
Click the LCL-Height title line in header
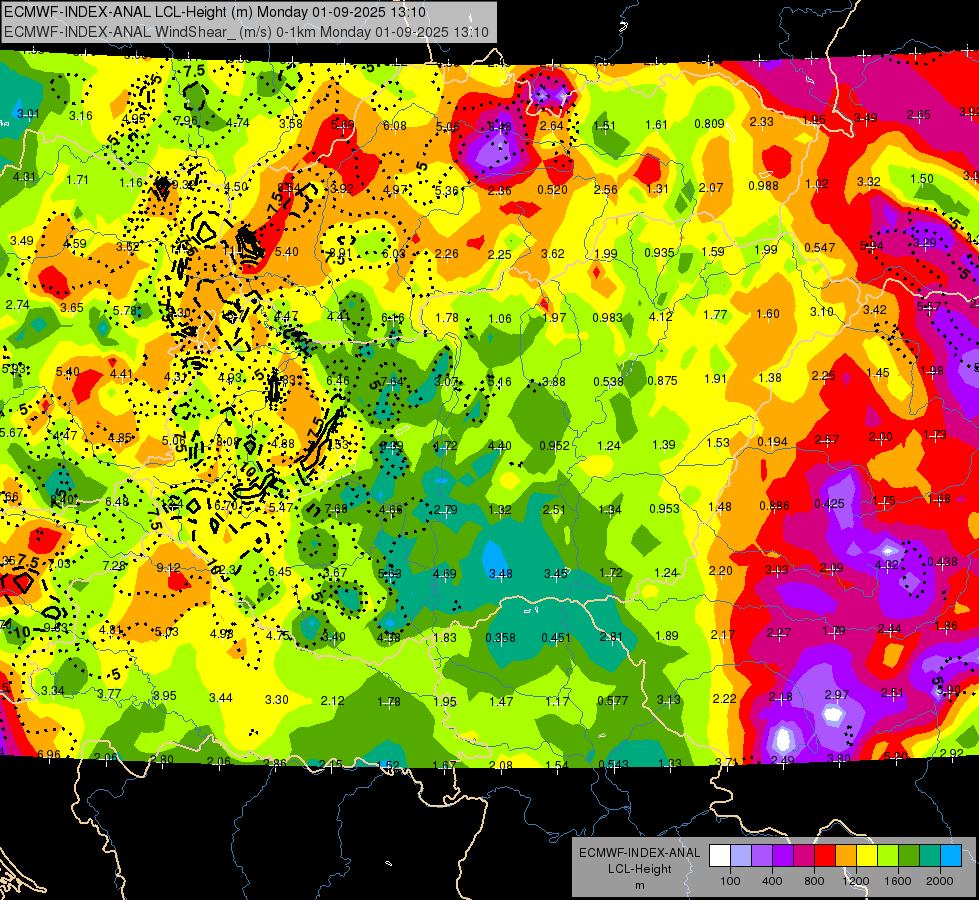pyautogui.click(x=215, y=12)
